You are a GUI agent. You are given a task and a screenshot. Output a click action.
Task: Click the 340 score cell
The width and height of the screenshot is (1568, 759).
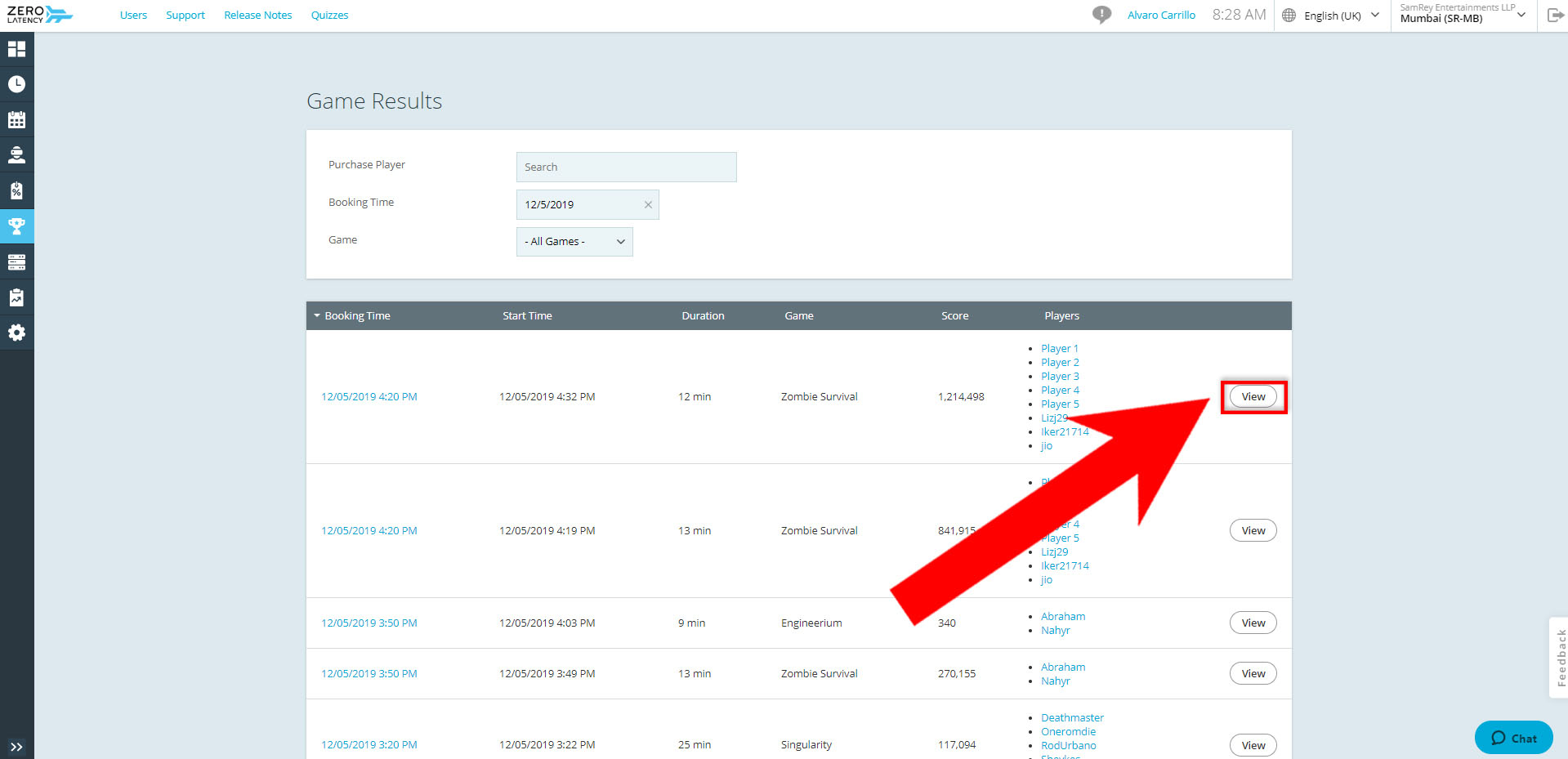tap(947, 623)
